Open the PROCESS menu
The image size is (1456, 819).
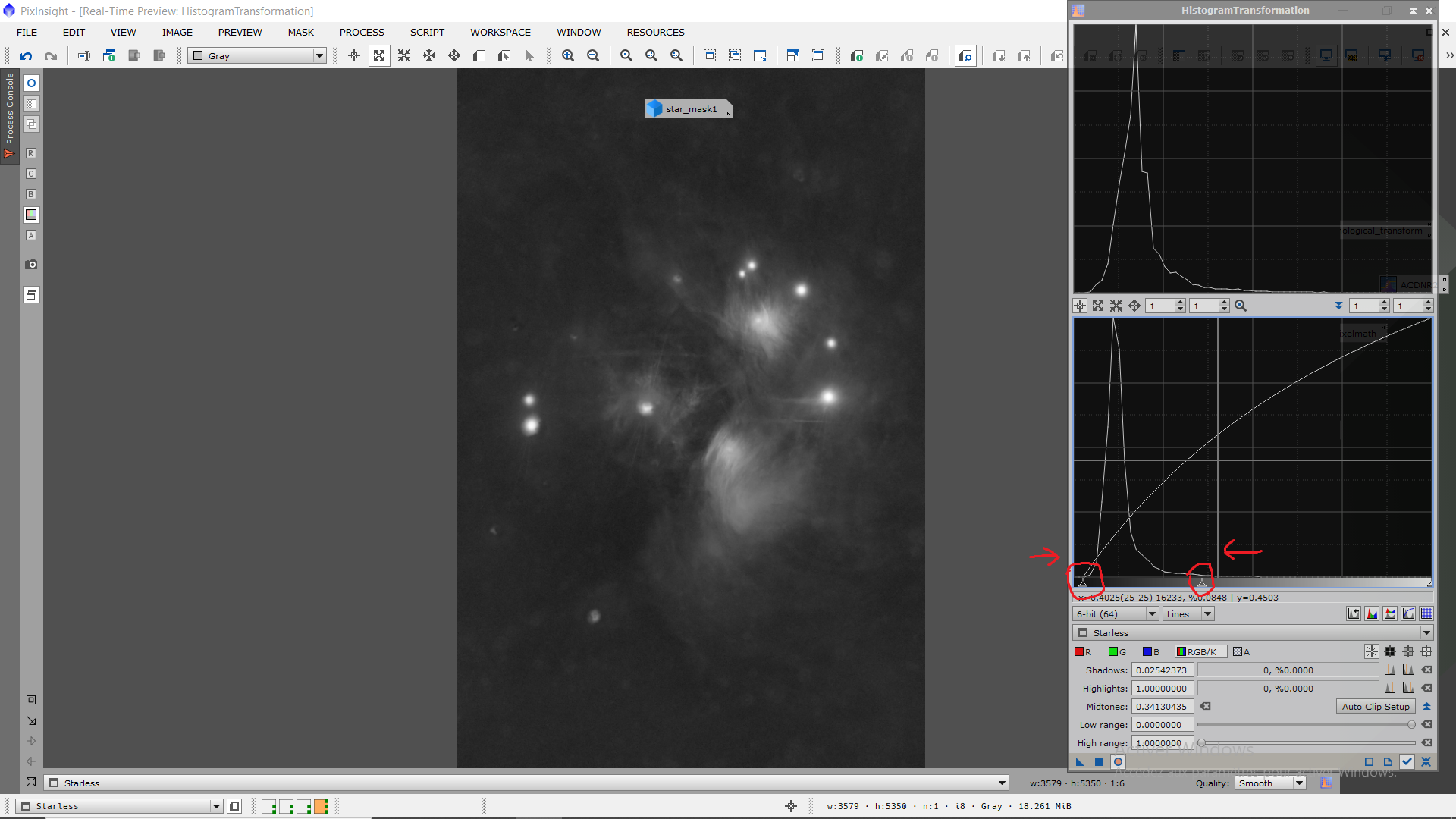(362, 32)
